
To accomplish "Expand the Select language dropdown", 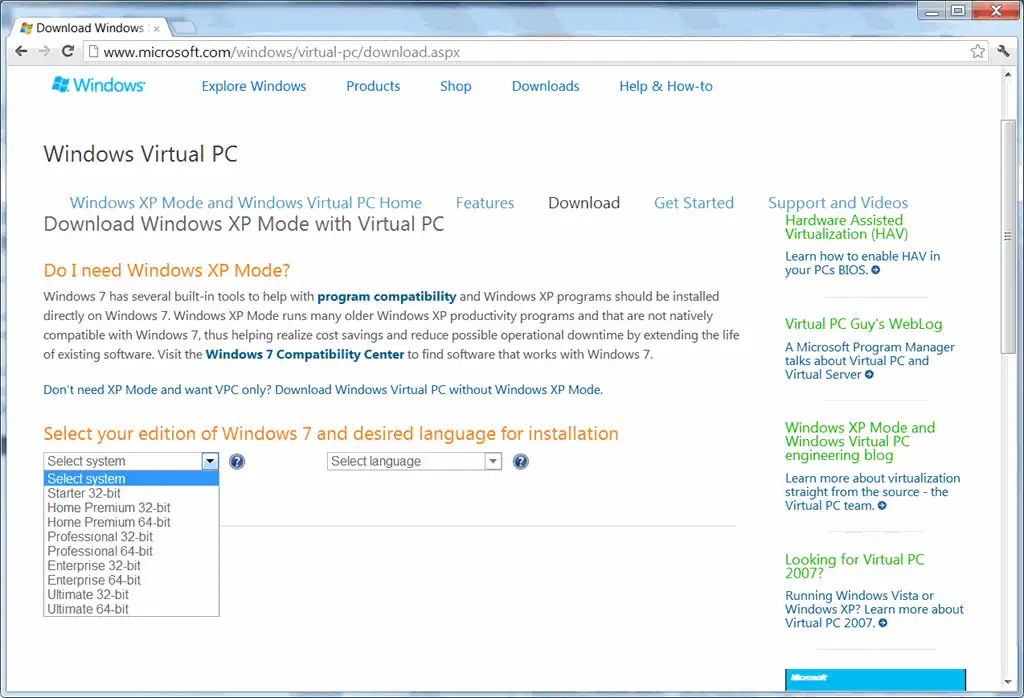I will click(x=414, y=462).
